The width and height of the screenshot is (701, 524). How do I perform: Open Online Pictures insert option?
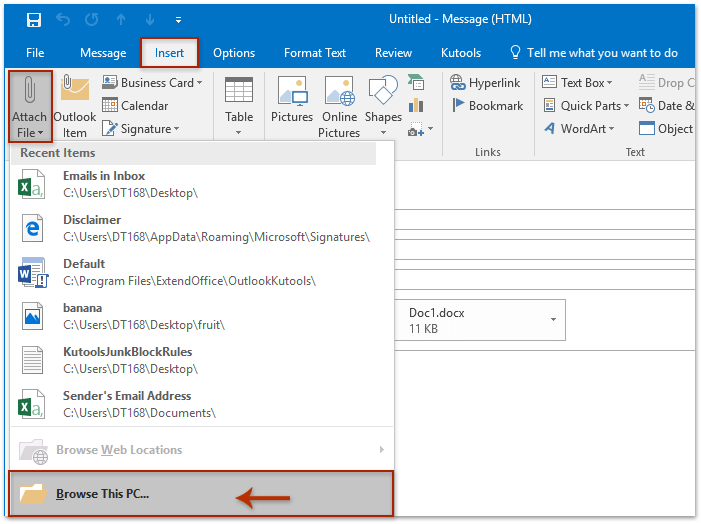(x=339, y=94)
